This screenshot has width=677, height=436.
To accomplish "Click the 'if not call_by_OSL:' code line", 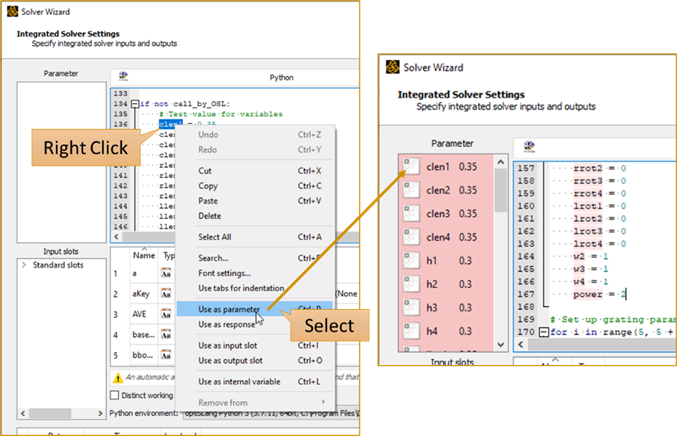I will coord(185,104).
